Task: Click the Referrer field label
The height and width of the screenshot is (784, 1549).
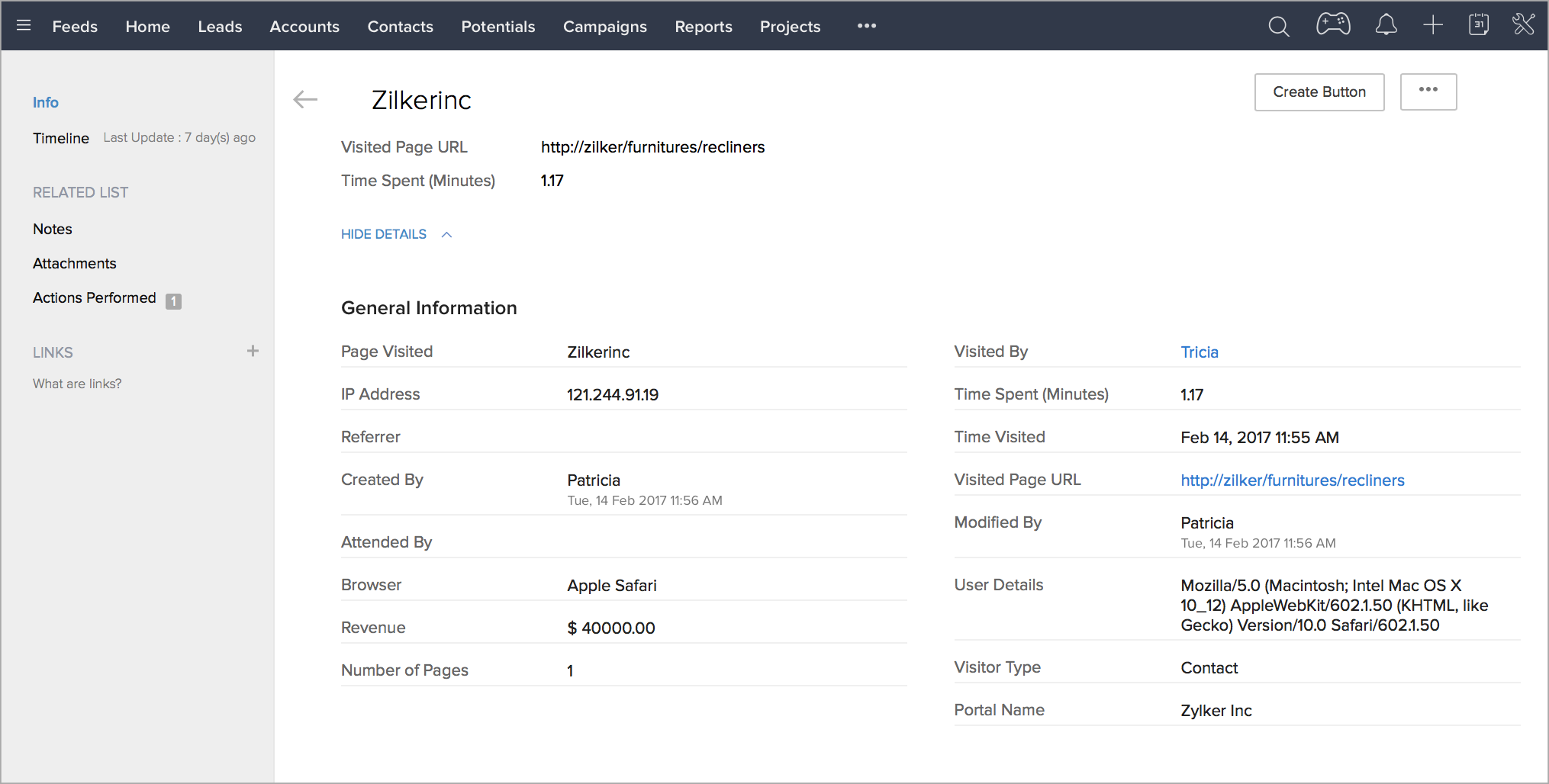Action: 371,437
